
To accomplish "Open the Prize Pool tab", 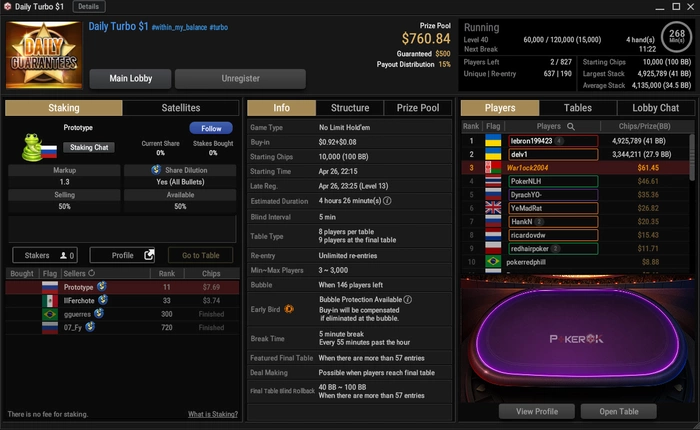I will tap(418, 108).
